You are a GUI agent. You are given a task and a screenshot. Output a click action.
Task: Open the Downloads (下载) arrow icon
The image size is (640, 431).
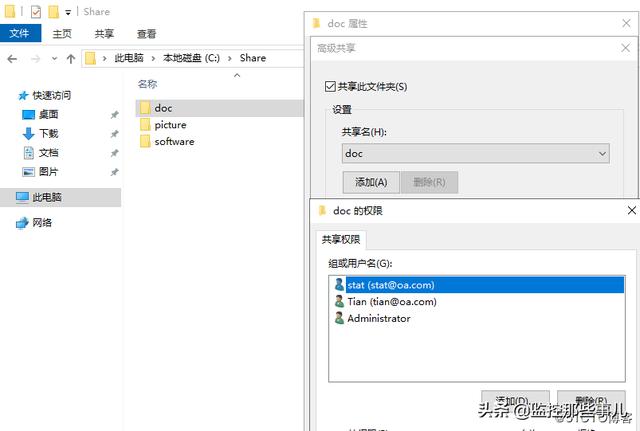point(28,133)
